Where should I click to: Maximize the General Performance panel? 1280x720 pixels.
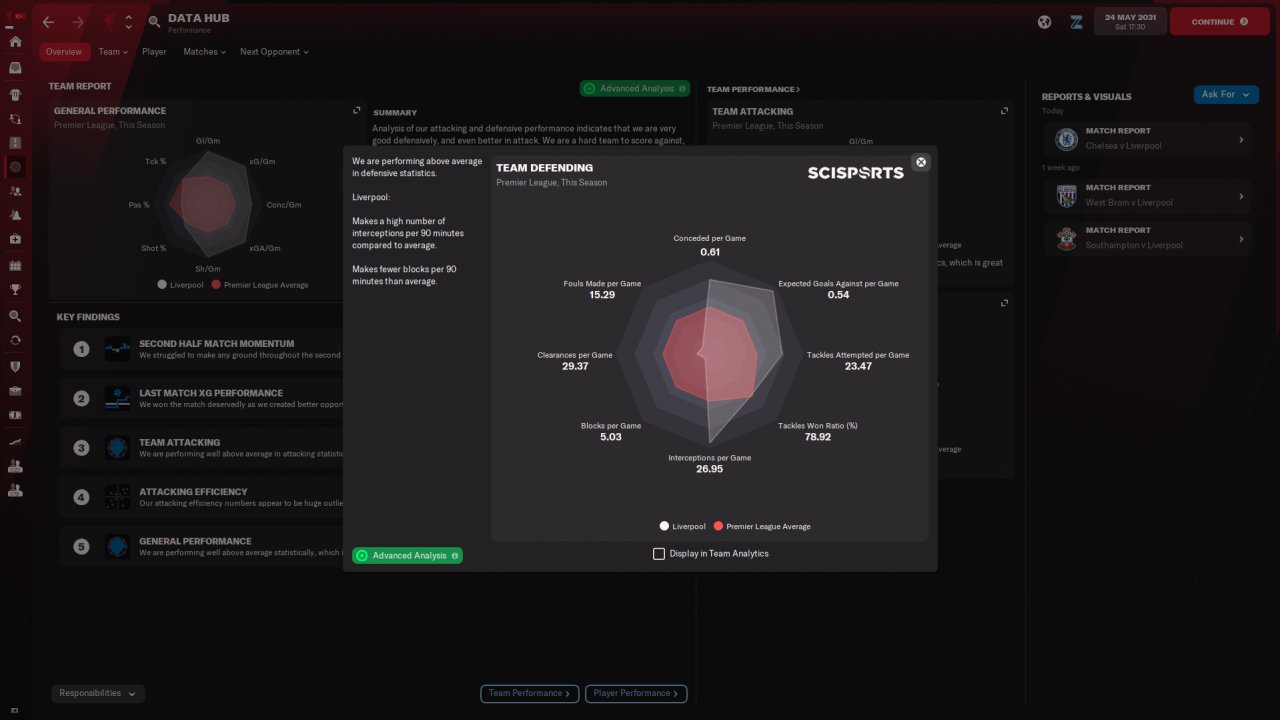pos(357,111)
